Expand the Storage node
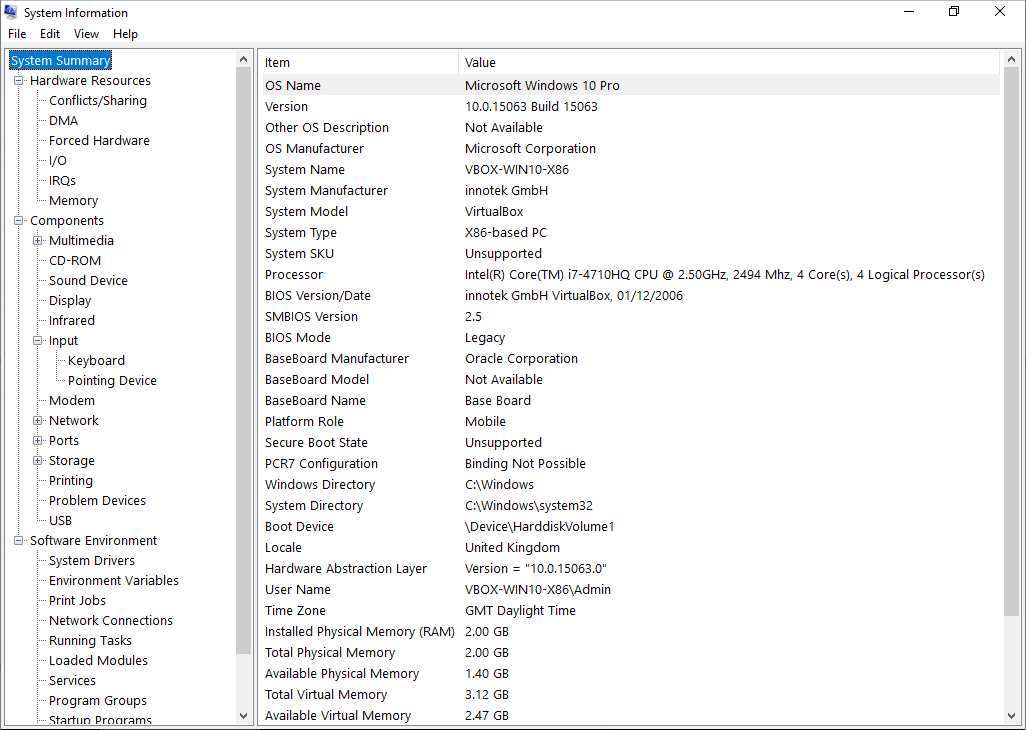Image resolution: width=1026 pixels, height=730 pixels. pos(38,461)
